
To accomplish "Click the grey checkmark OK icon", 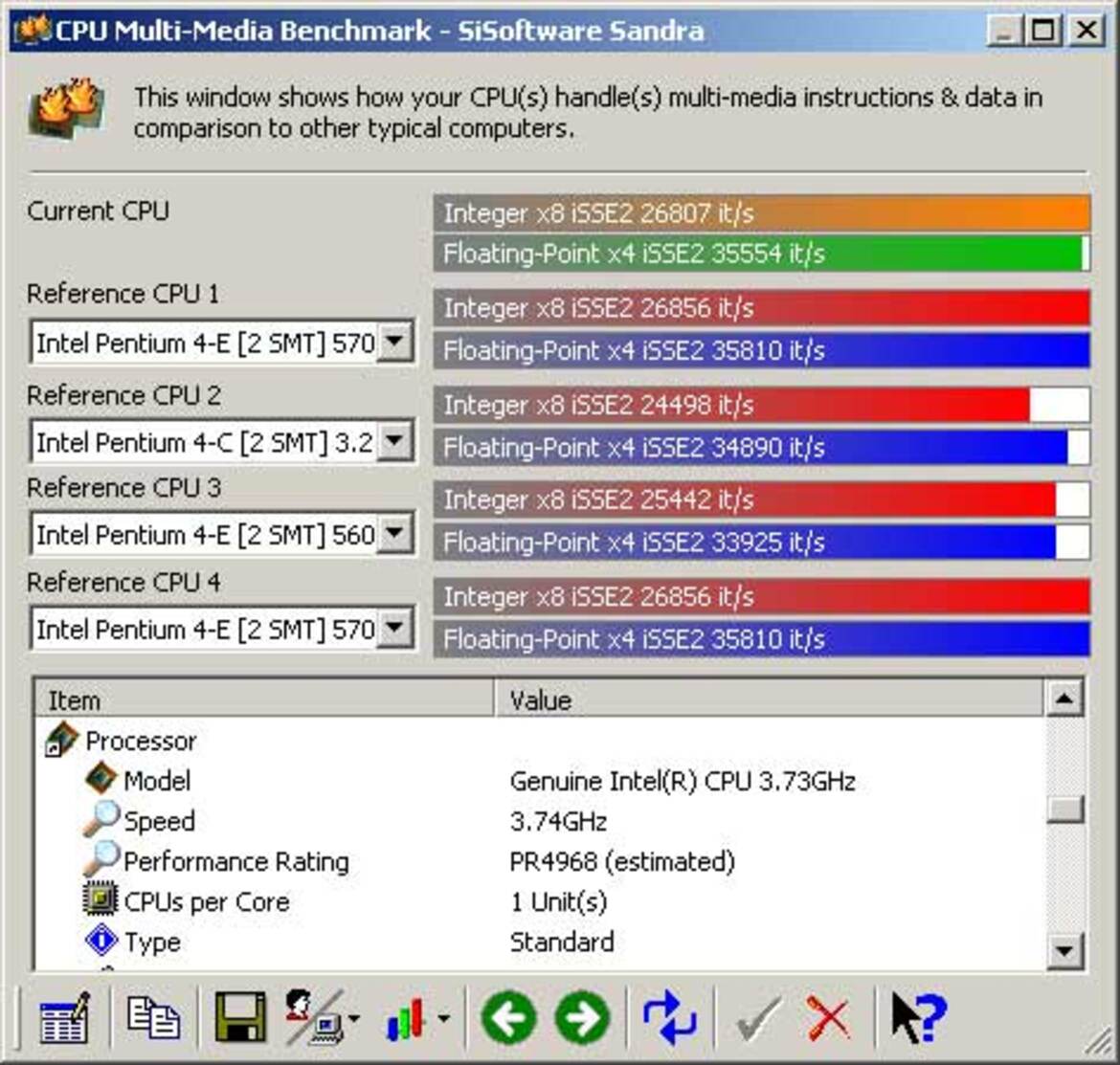I will pos(758,1018).
